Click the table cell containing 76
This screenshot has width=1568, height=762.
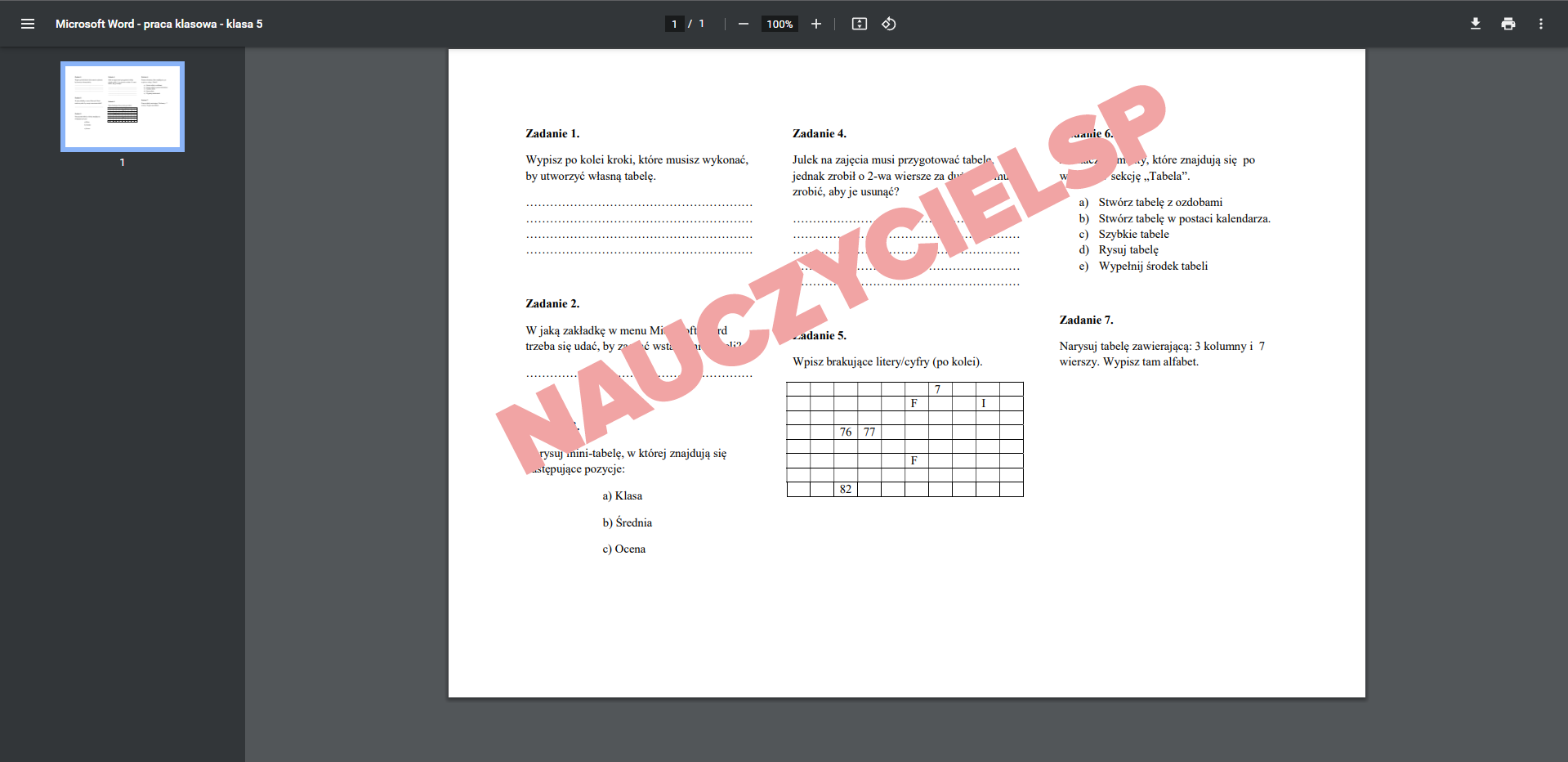point(846,432)
